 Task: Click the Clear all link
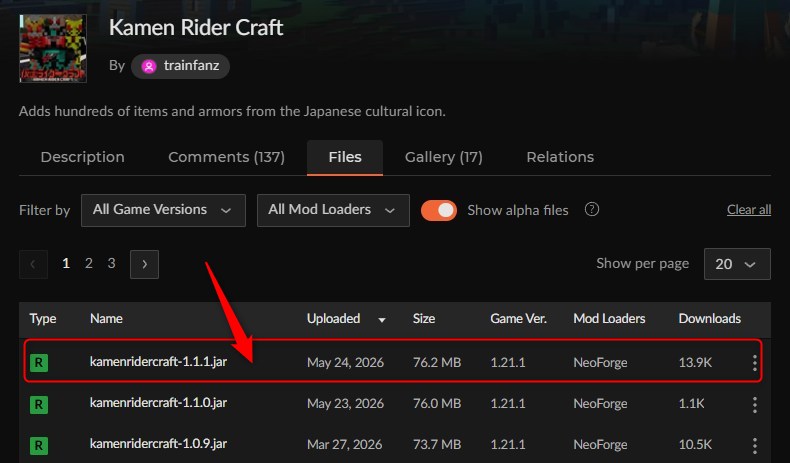[749, 210]
